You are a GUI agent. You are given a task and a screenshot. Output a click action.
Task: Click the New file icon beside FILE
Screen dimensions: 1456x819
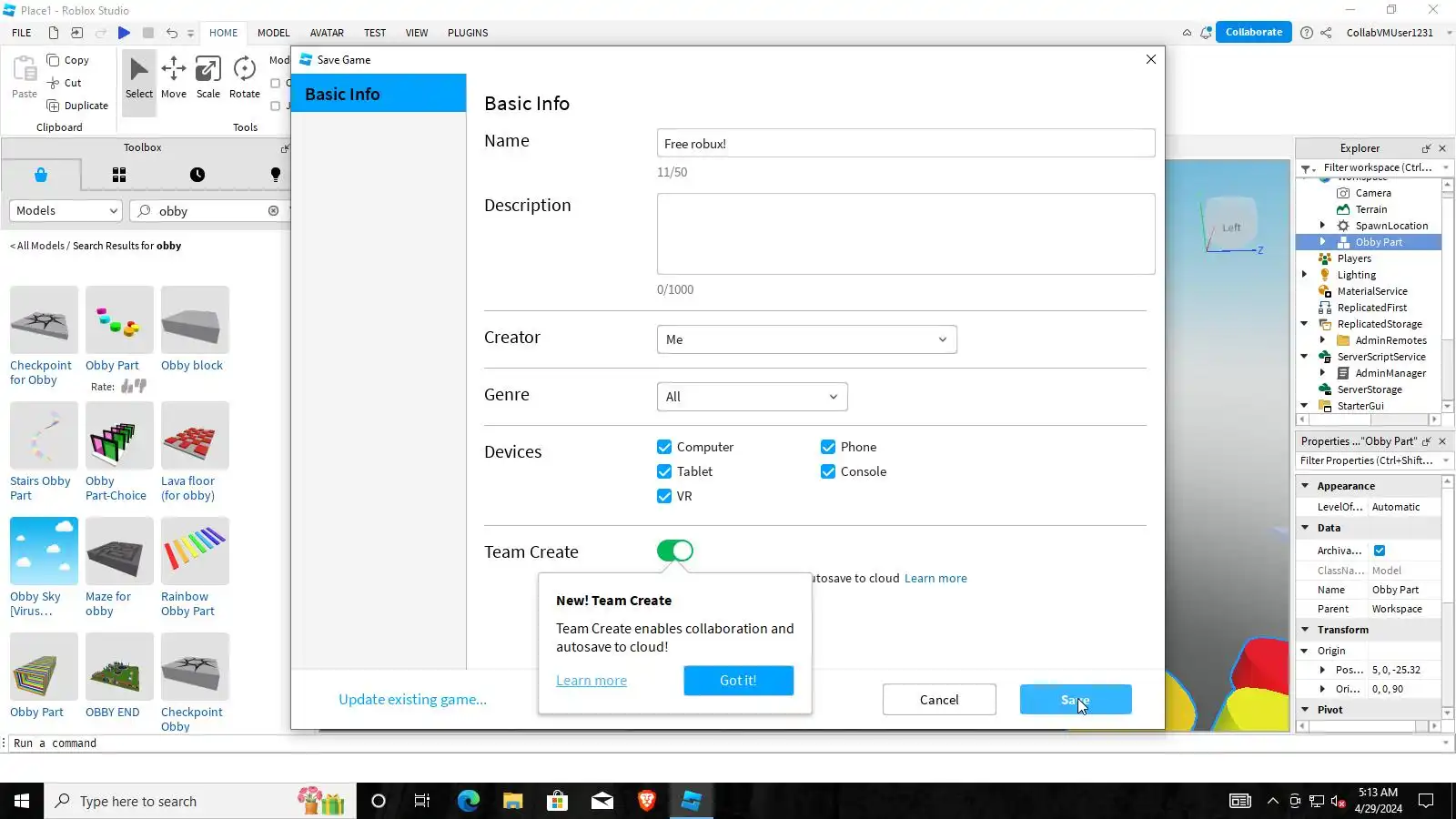pyautogui.click(x=54, y=33)
